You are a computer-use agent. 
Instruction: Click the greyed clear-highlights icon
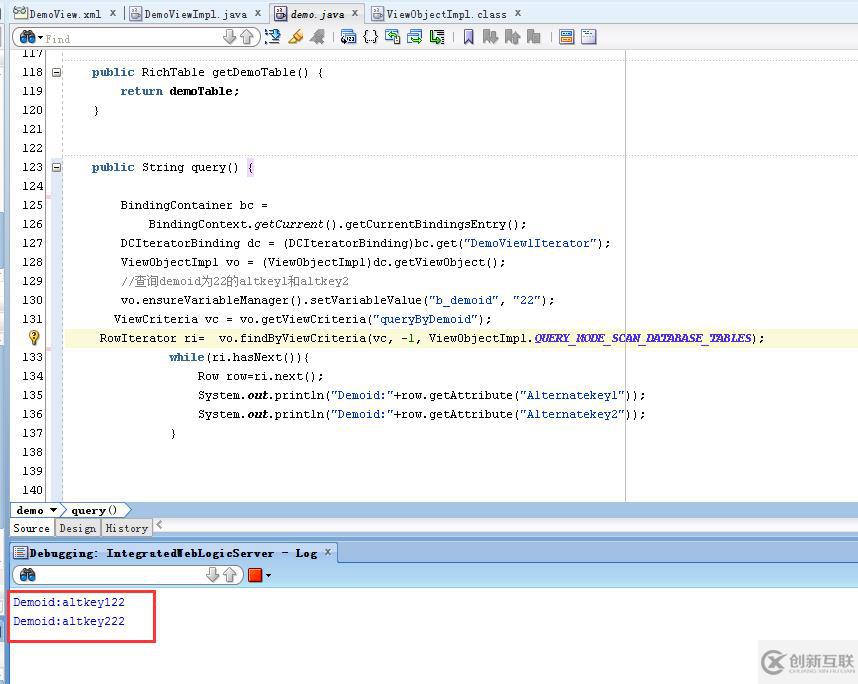click(317, 37)
